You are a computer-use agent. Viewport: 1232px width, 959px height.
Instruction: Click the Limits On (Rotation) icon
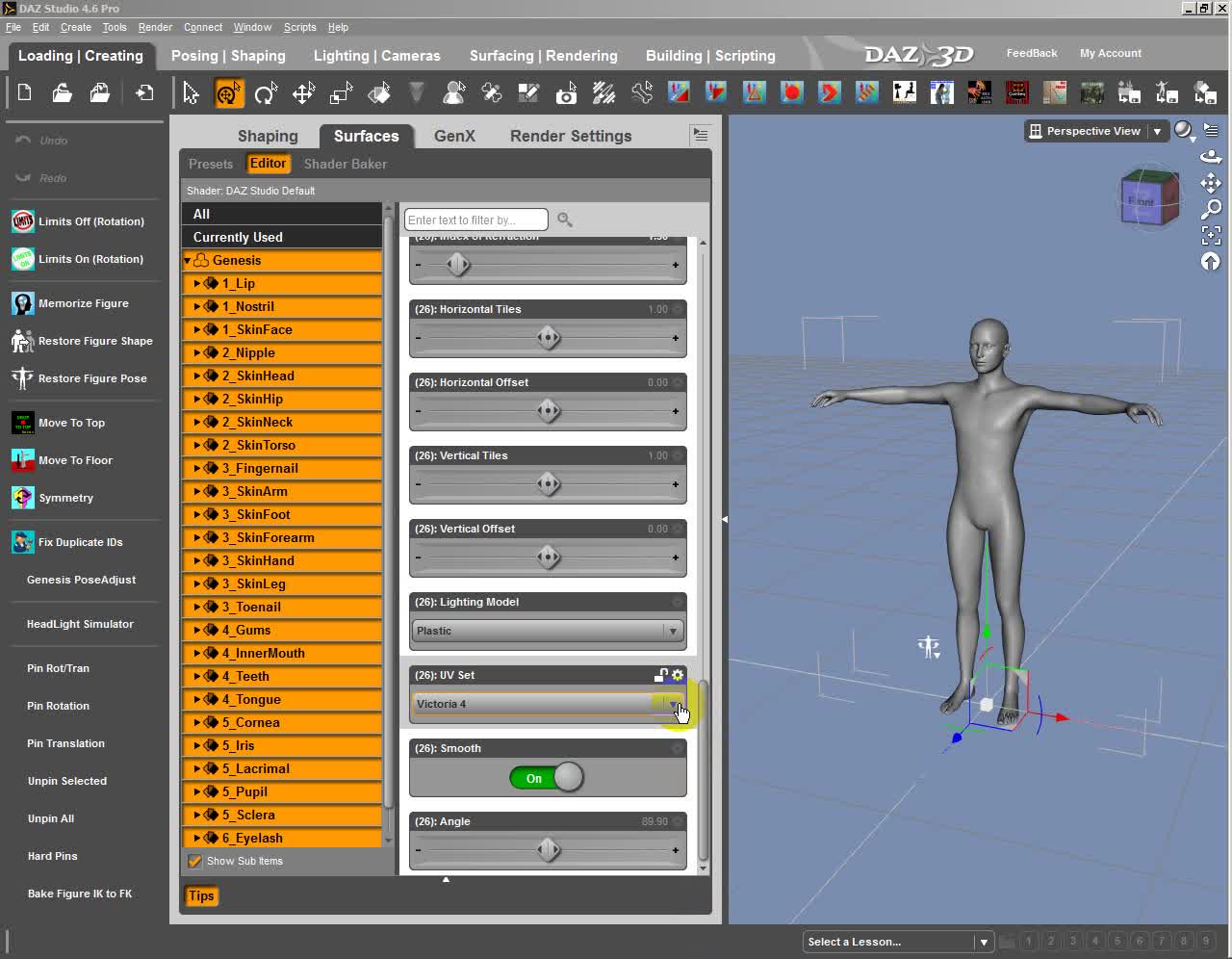23,259
